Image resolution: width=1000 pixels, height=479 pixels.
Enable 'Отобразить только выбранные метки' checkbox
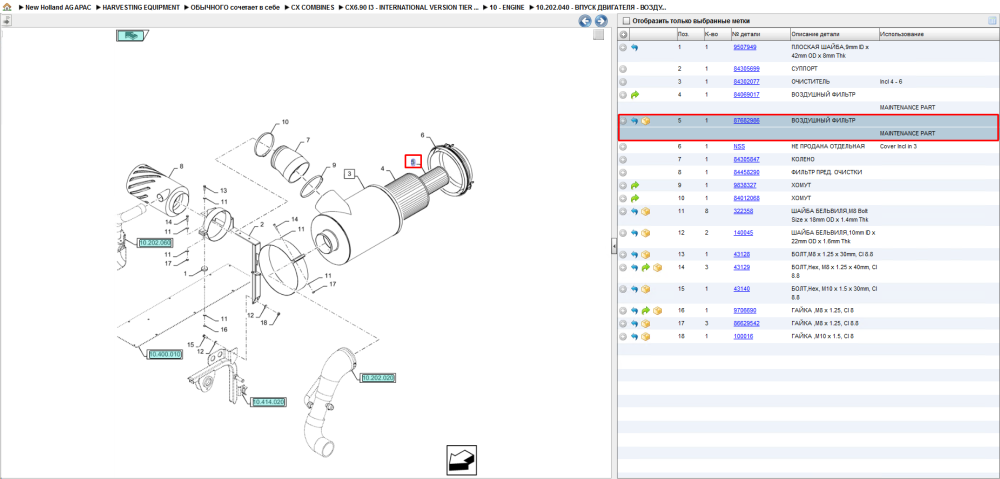point(626,21)
